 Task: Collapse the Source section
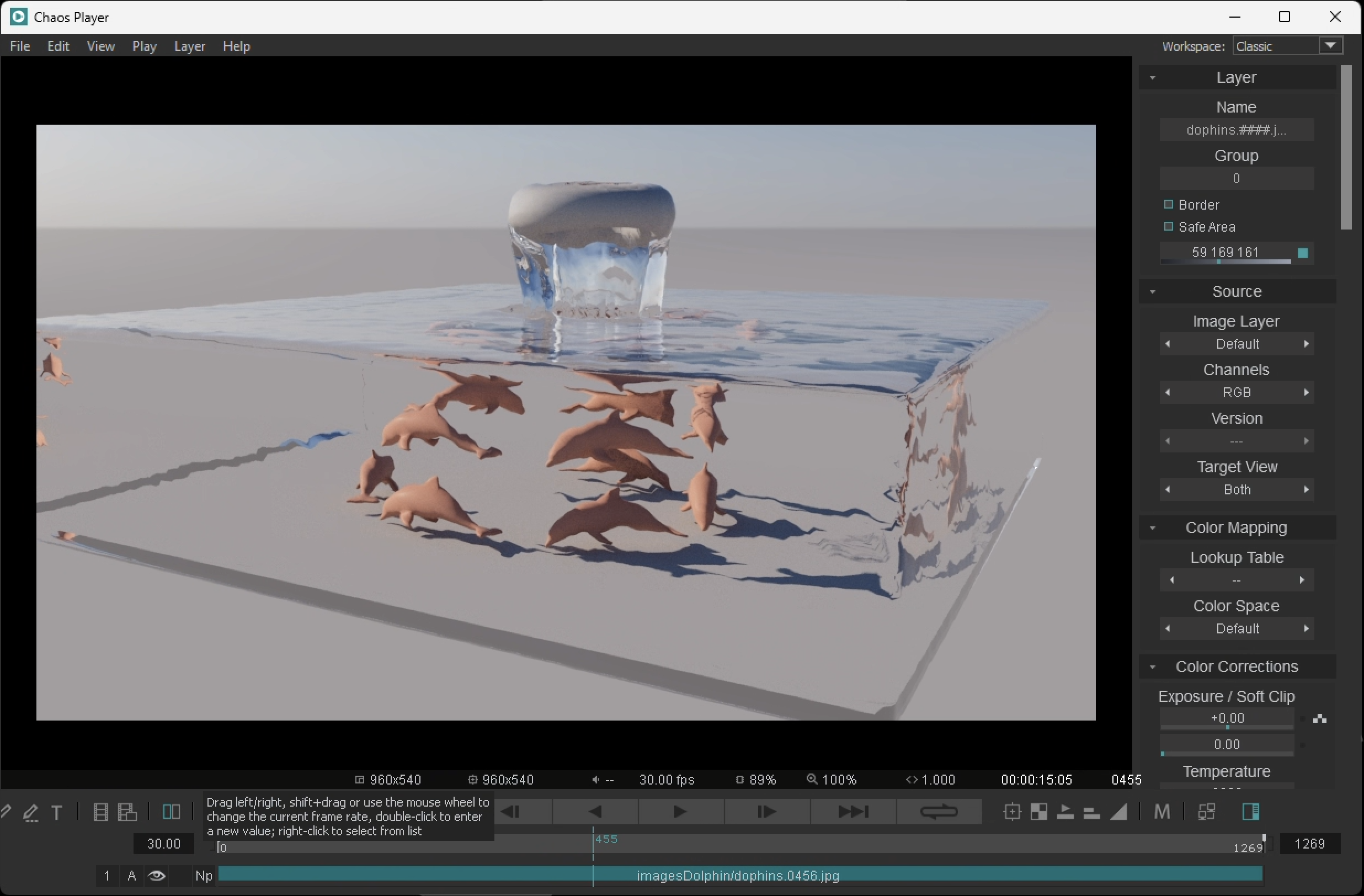point(1153,292)
